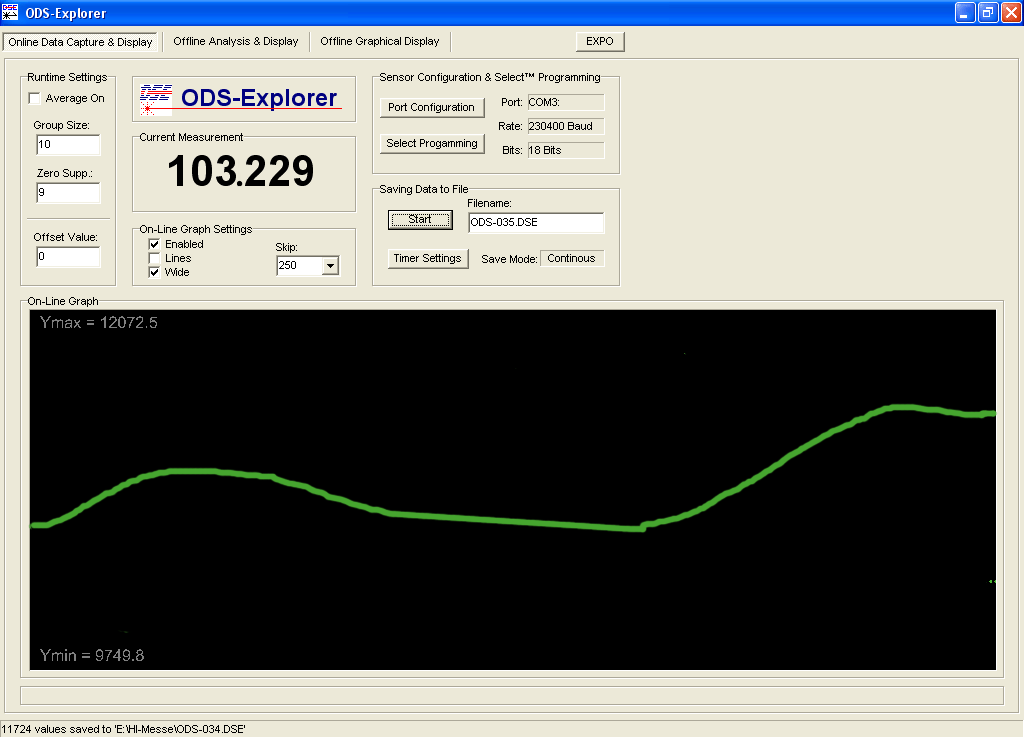Switch to the Offline Analysis & Display tab
Image resolution: width=1024 pixels, height=737 pixels.
pos(235,41)
